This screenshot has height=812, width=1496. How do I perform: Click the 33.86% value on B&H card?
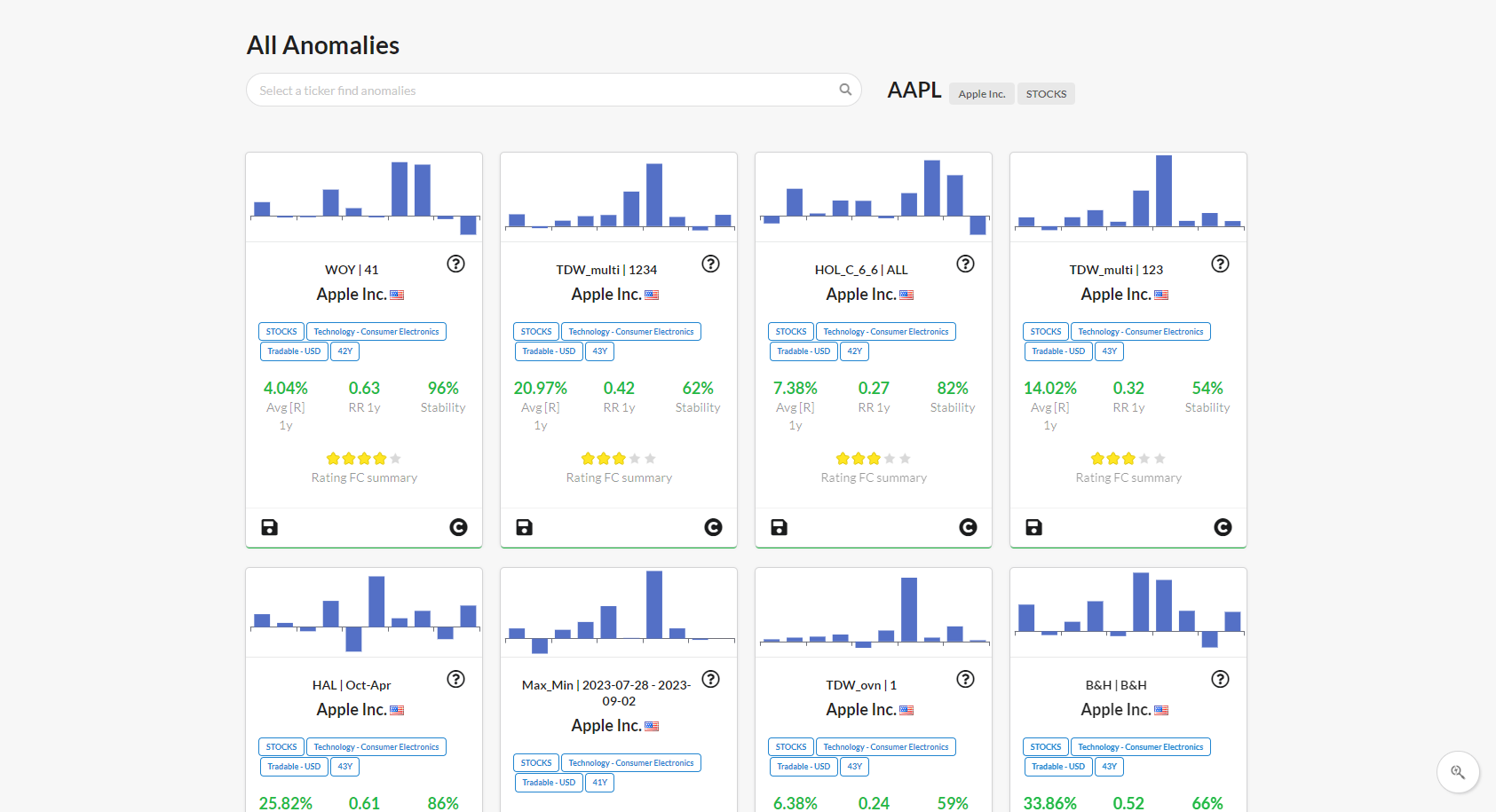(x=1050, y=803)
